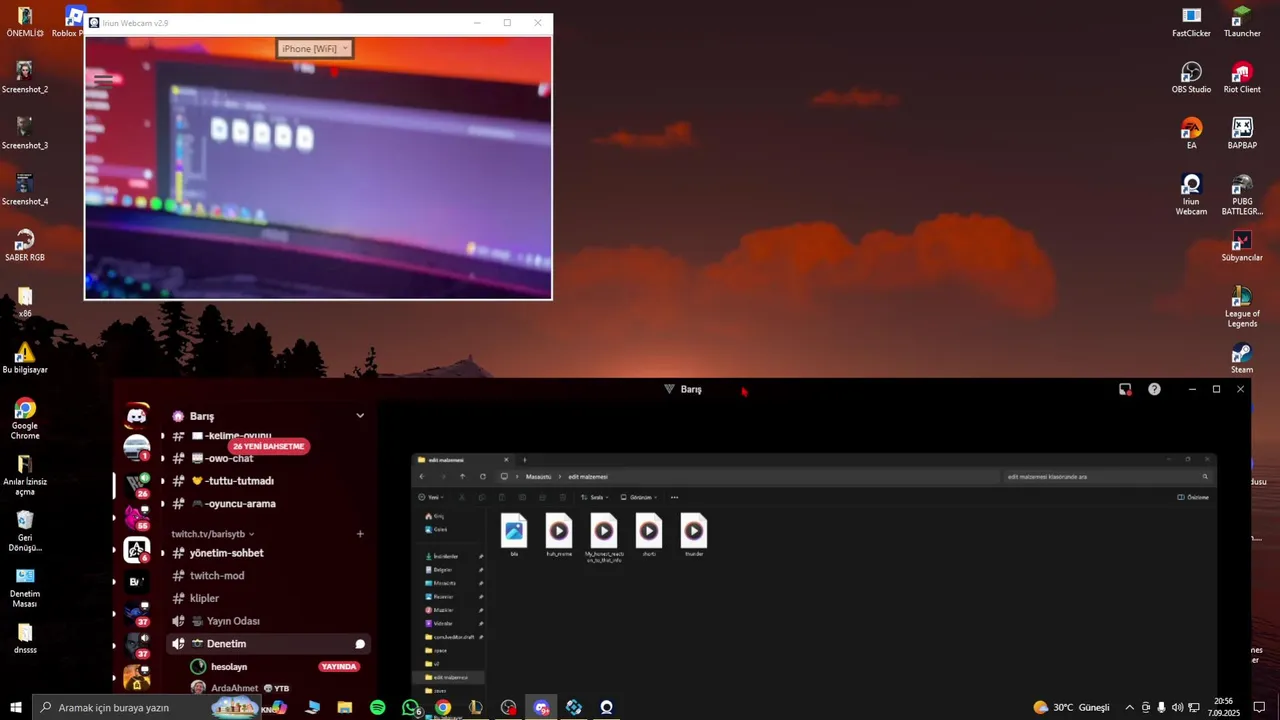1280x720 pixels.
Task: Open Chrome from the taskbar
Action: click(443, 707)
